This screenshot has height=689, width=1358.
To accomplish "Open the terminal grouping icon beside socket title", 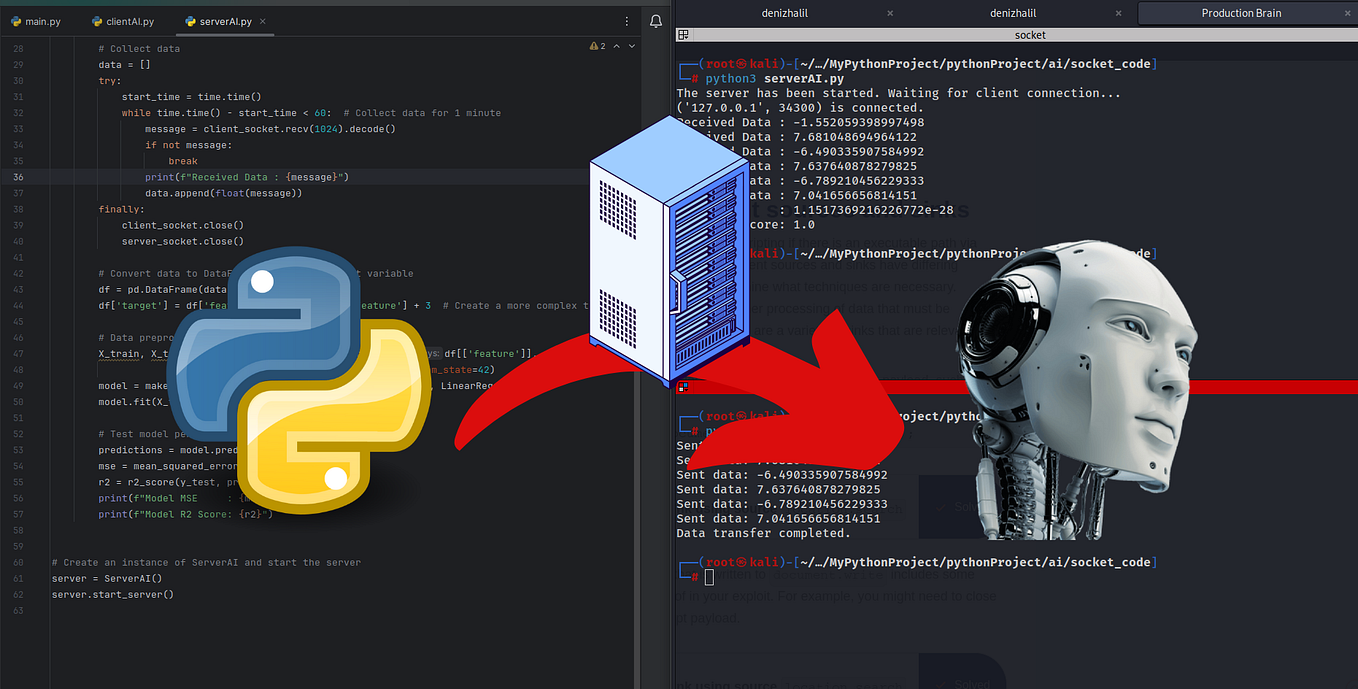I will coord(682,34).
